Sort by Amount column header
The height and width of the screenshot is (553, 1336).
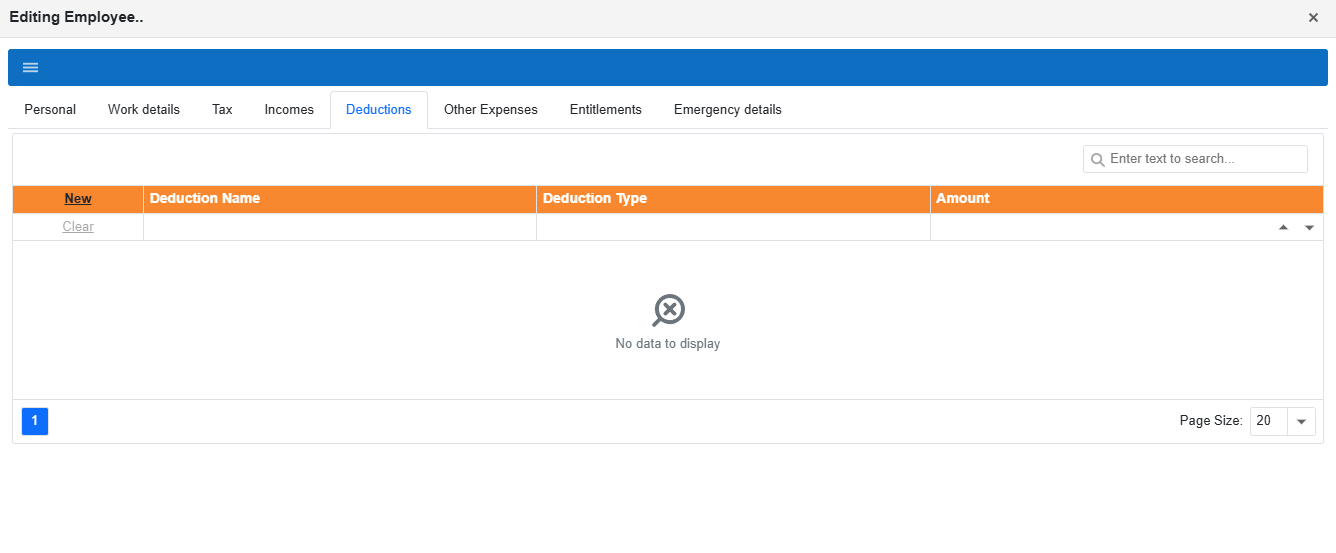pos(1127,199)
